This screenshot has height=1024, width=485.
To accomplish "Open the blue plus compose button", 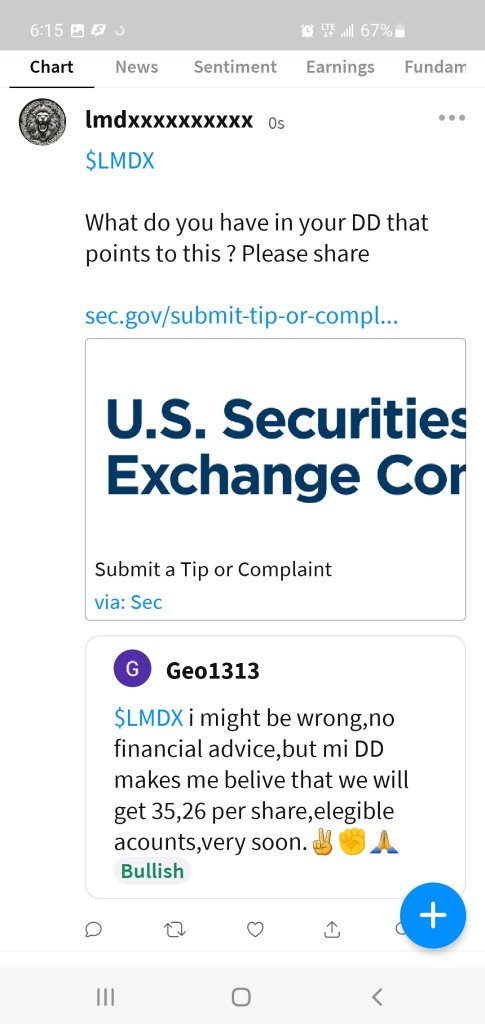I will coord(433,915).
